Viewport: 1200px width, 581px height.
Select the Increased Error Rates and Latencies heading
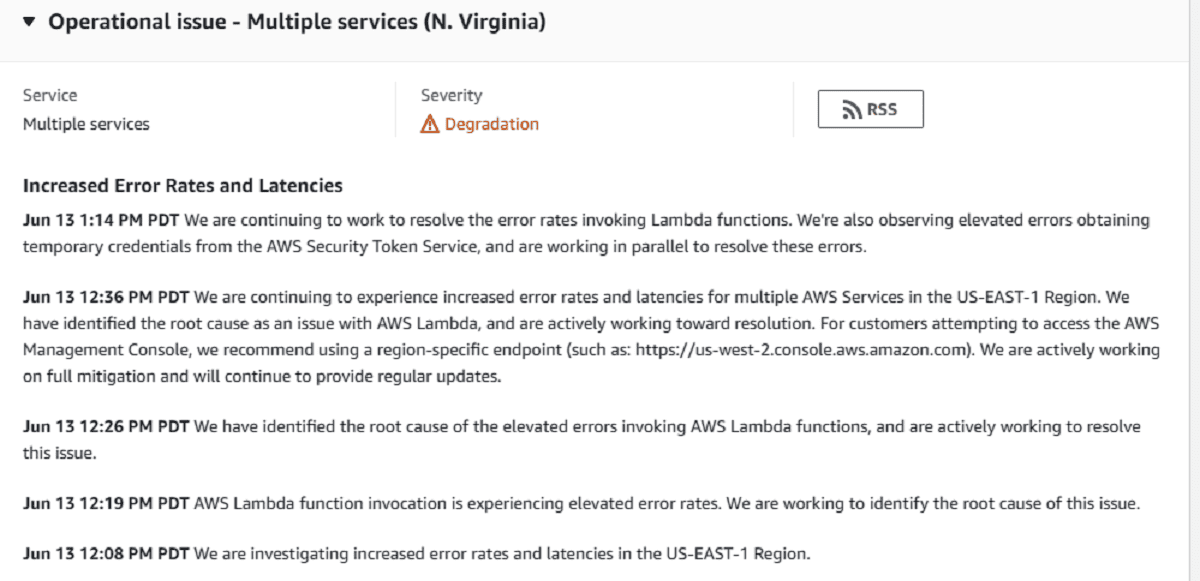[183, 185]
